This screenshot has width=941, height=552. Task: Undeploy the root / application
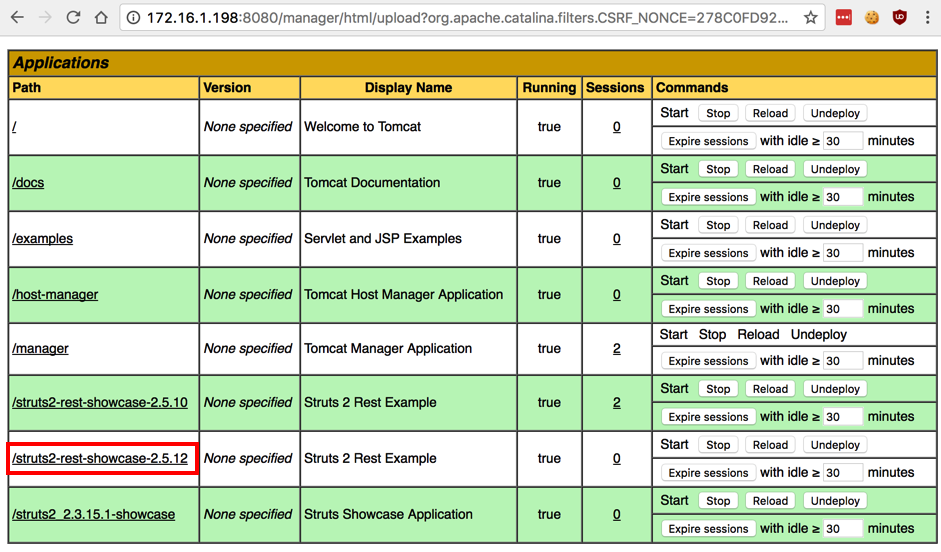(835, 113)
